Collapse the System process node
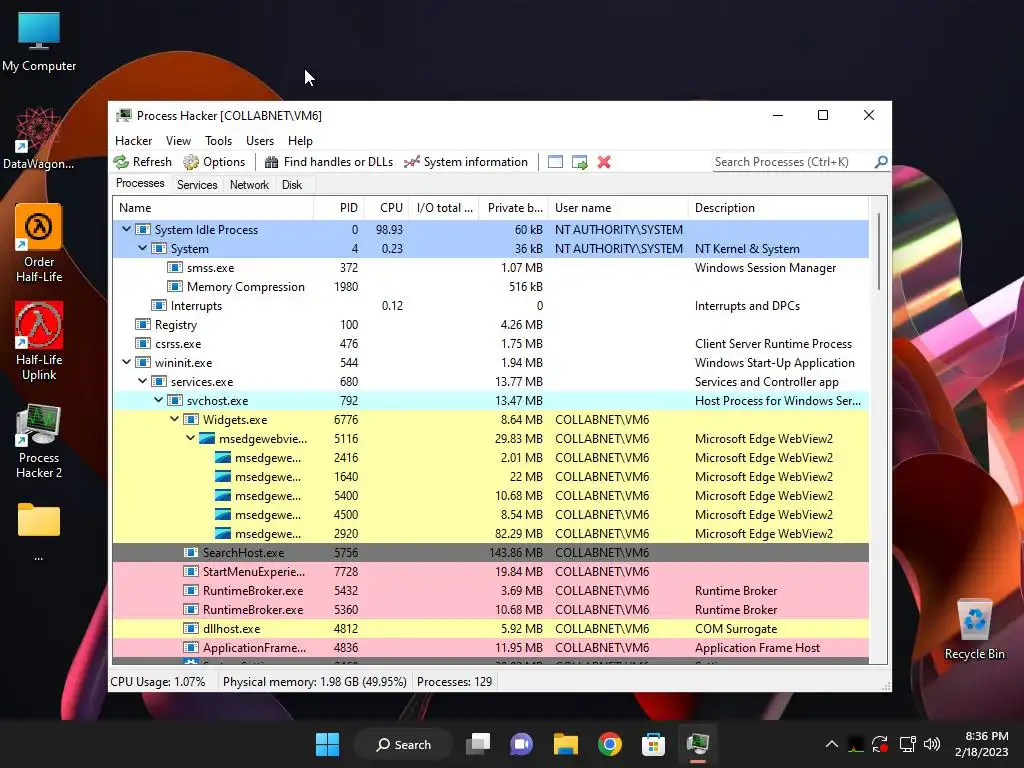Screen dimensions: 1024x768 pos(142,248)
